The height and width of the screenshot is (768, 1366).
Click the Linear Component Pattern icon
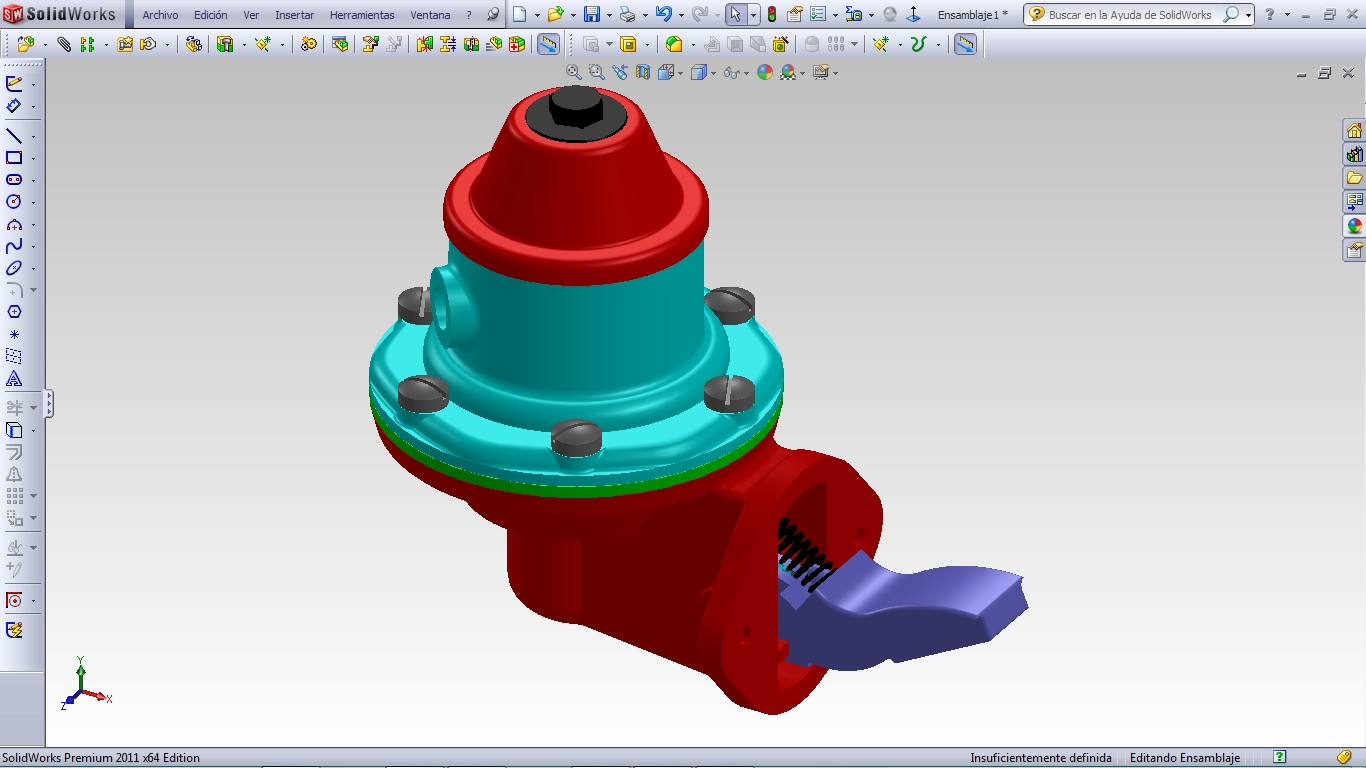point(87,45)
